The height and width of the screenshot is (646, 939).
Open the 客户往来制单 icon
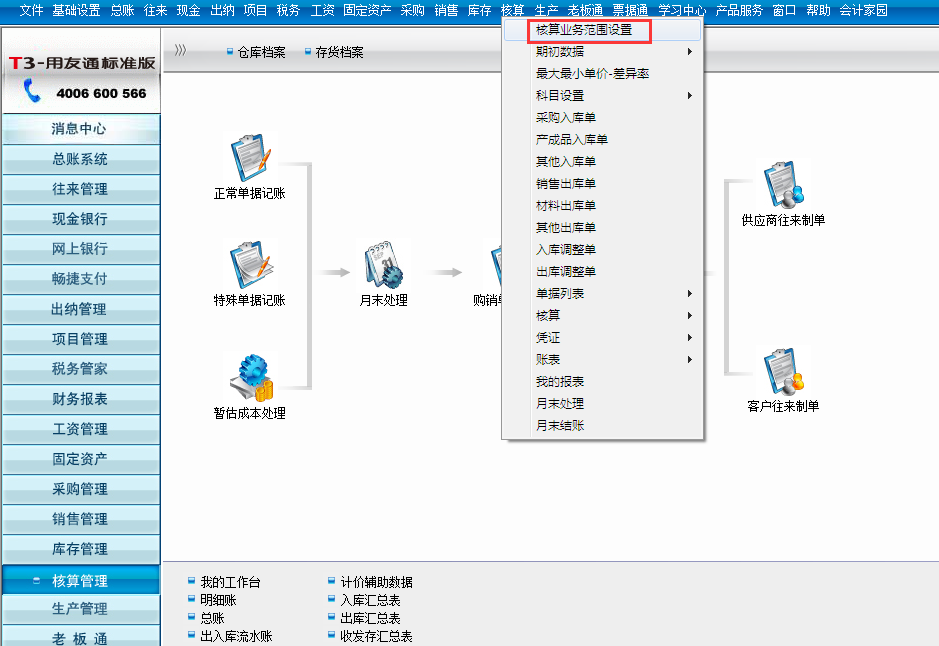[783, 371]
